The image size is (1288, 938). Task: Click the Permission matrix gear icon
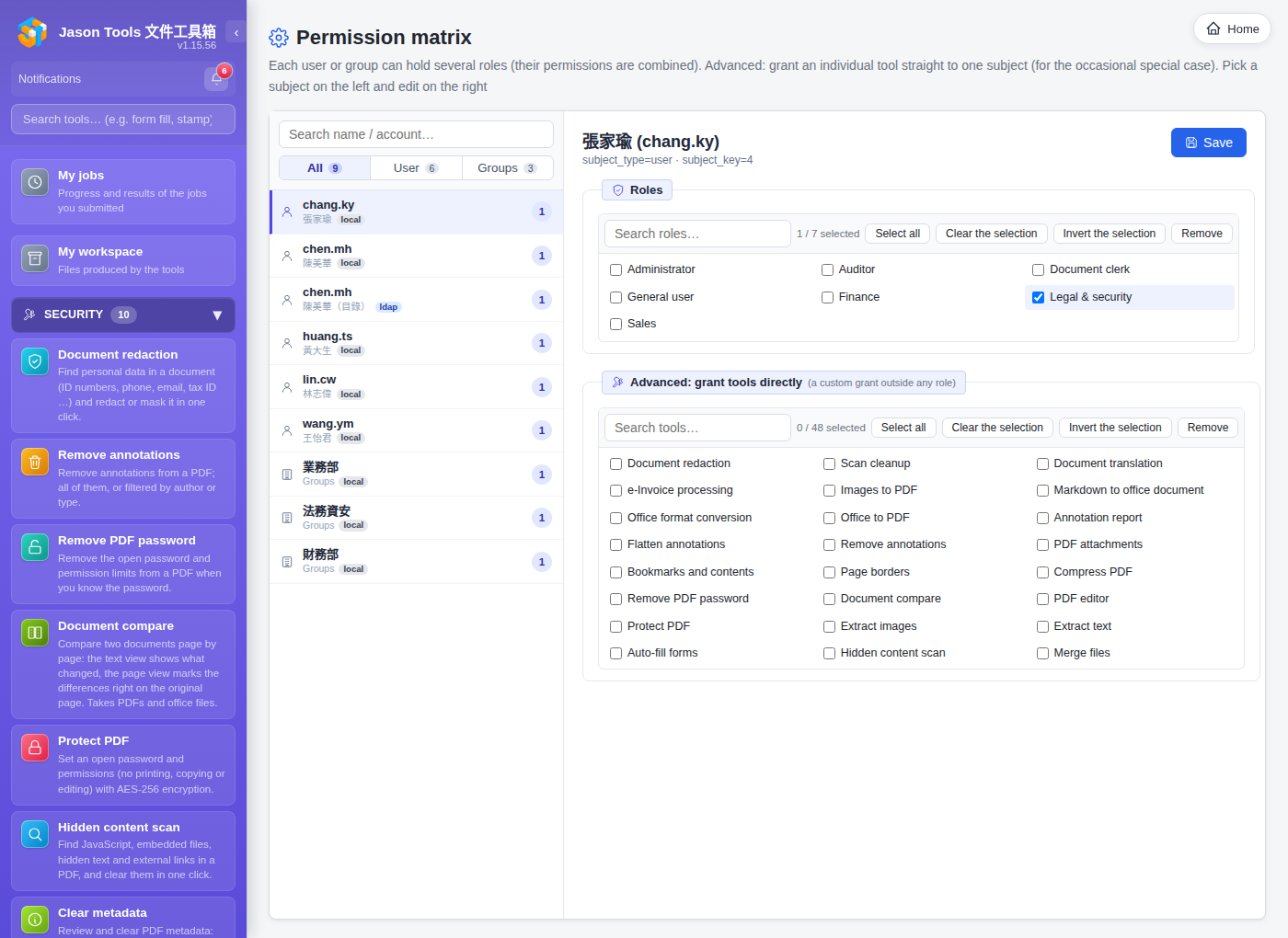279,38
